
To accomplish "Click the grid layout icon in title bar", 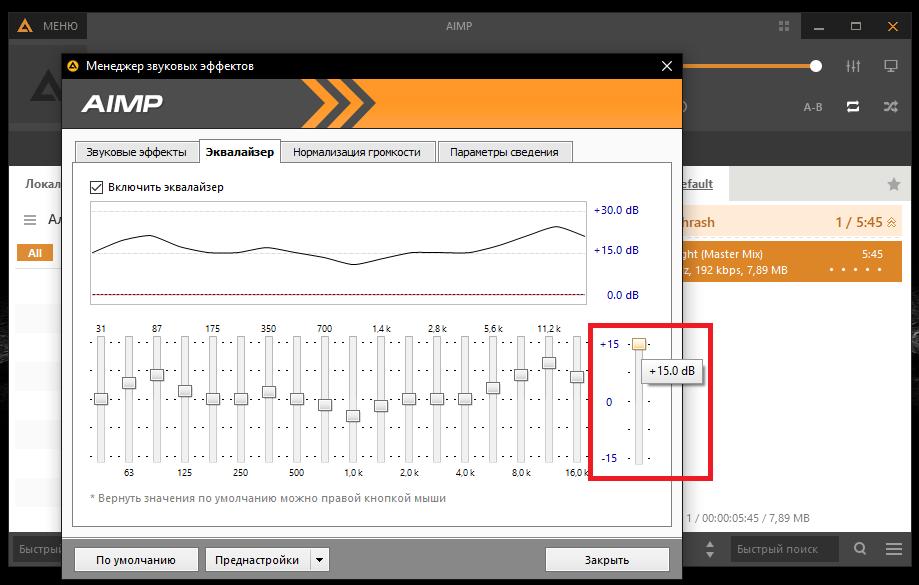I will coord(784,26).
